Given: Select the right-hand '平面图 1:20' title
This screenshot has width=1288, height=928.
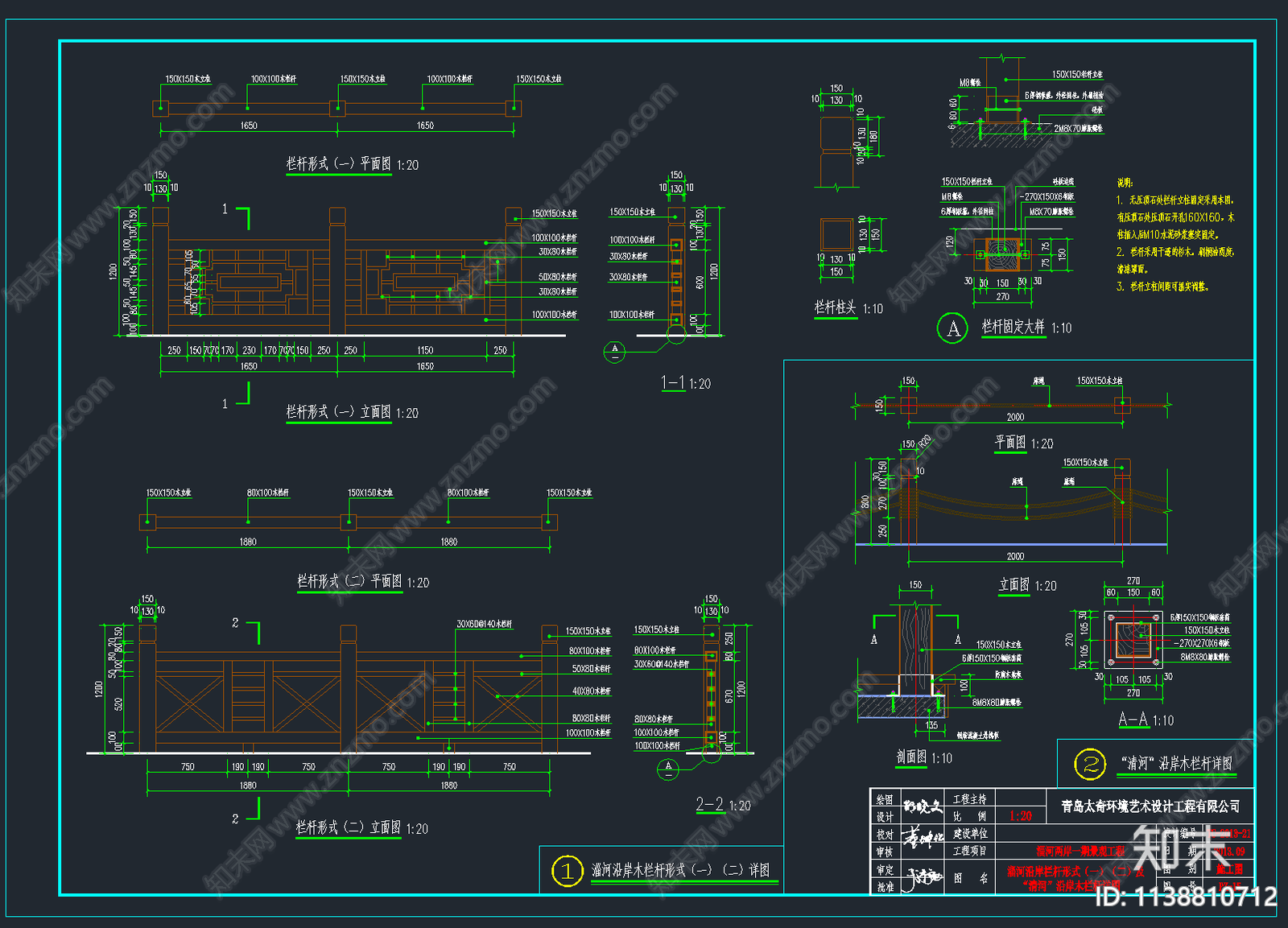Looking at the screenshot, I should click(x=1024, y=443).
